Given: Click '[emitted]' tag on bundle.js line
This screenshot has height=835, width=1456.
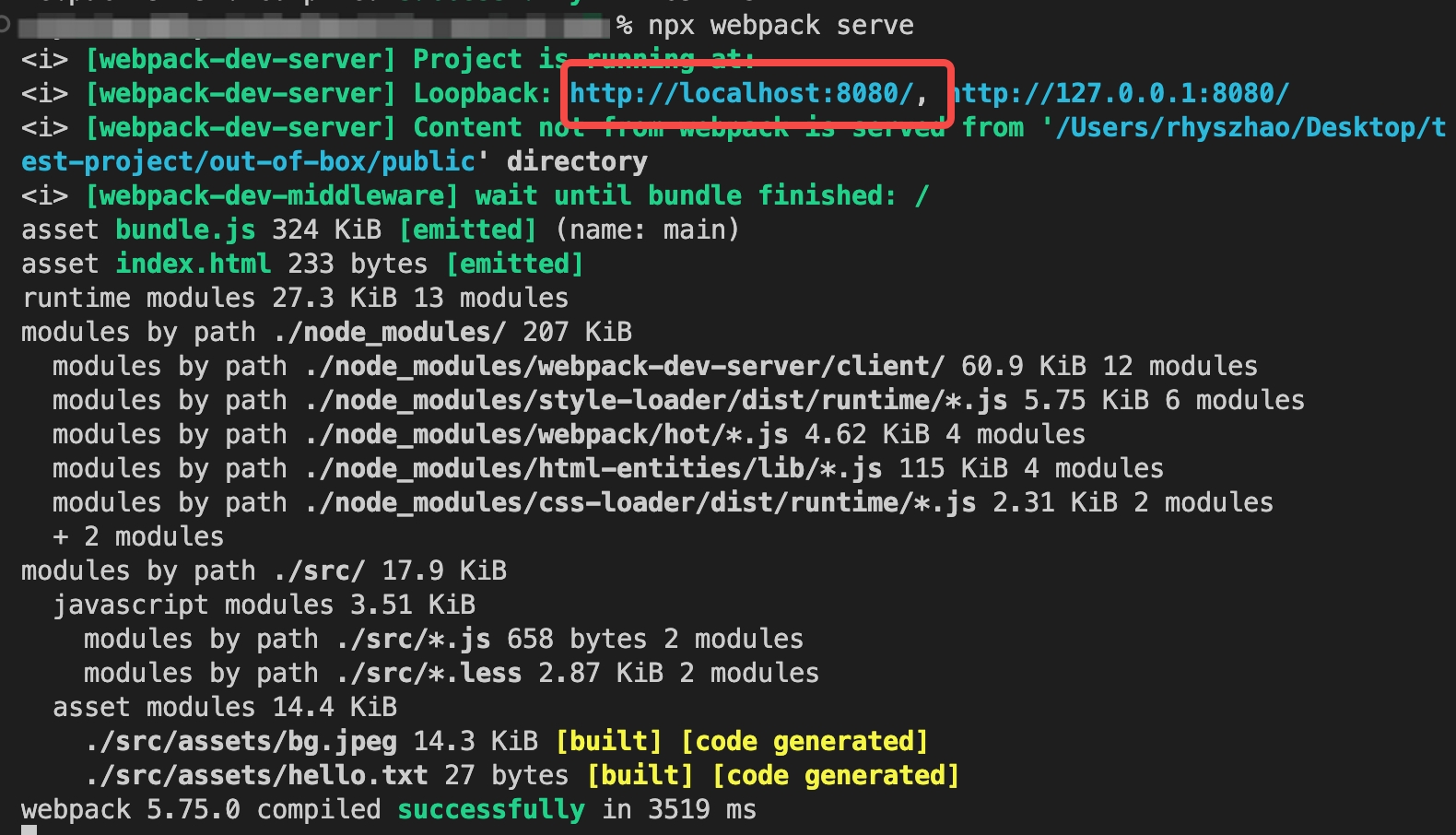Looking at the screenshot, I should (x=468, y=229).
